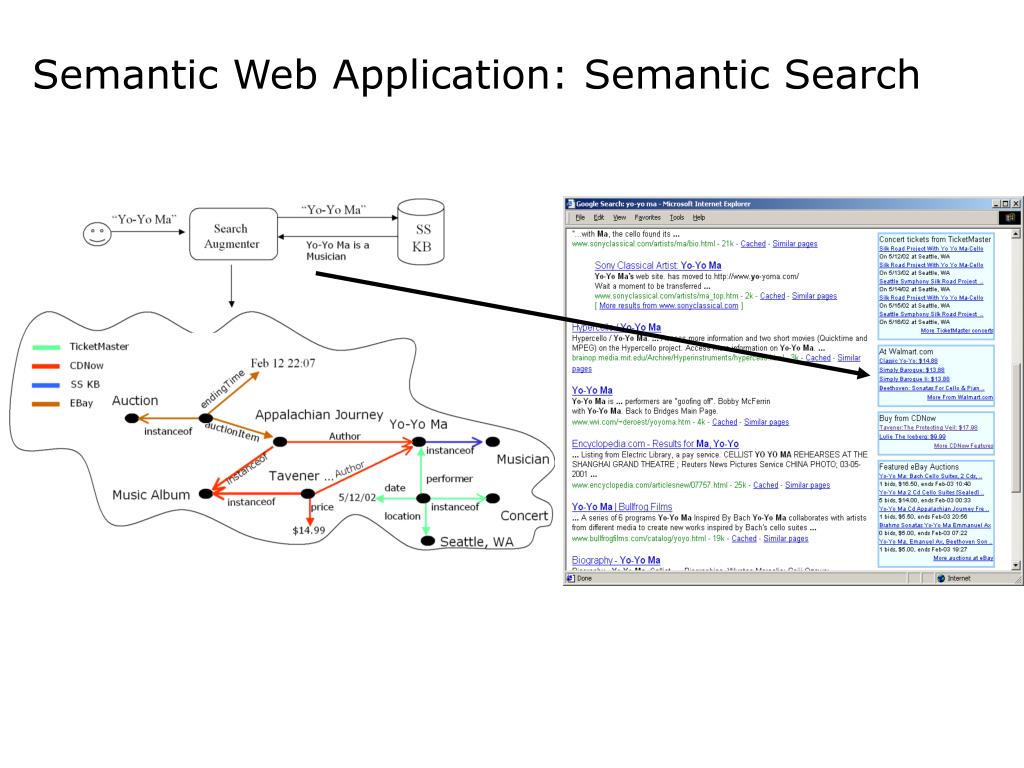The height and width of the screenshot is (768, 1024).
Task: Click the blue SS KB legend swatch
Action: (46, 385)
